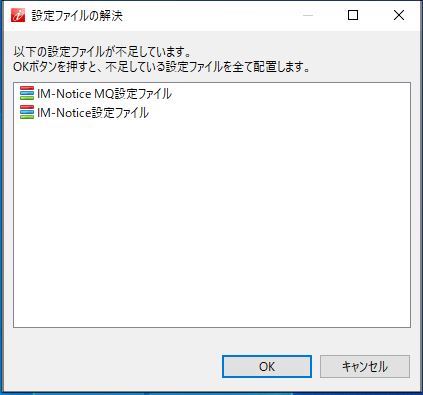Dismiss the dialog using the キャンセル button
The height and width of the screenshot is (395, 423).
pyautogui.click(x=365, y=366)
